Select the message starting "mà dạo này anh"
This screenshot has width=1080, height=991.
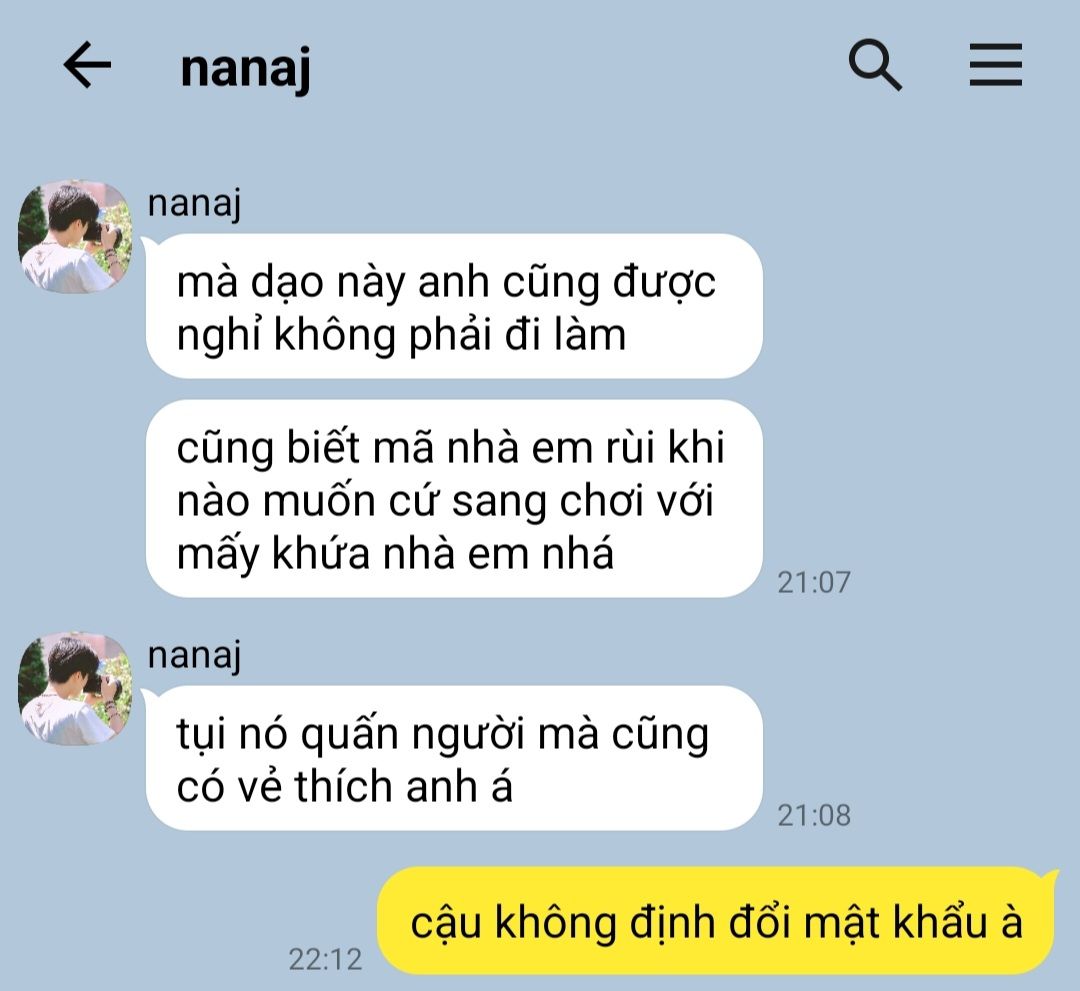click(x=454, y=306)
